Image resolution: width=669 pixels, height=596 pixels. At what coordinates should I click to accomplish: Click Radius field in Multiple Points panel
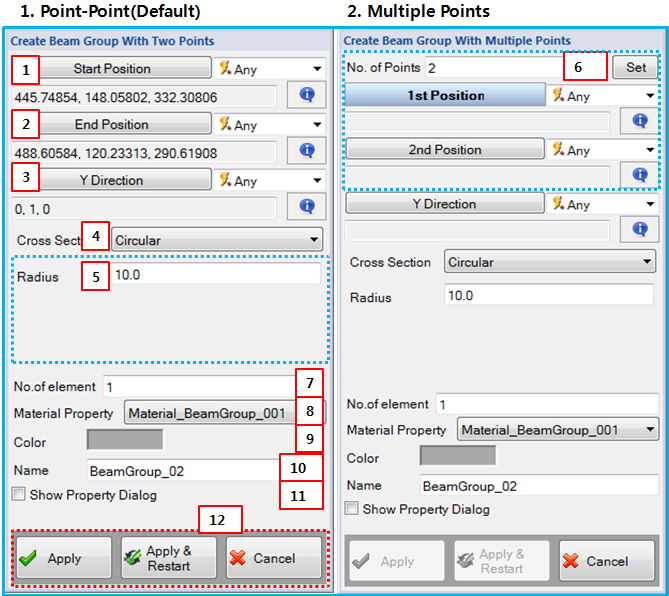click(549, 295)
